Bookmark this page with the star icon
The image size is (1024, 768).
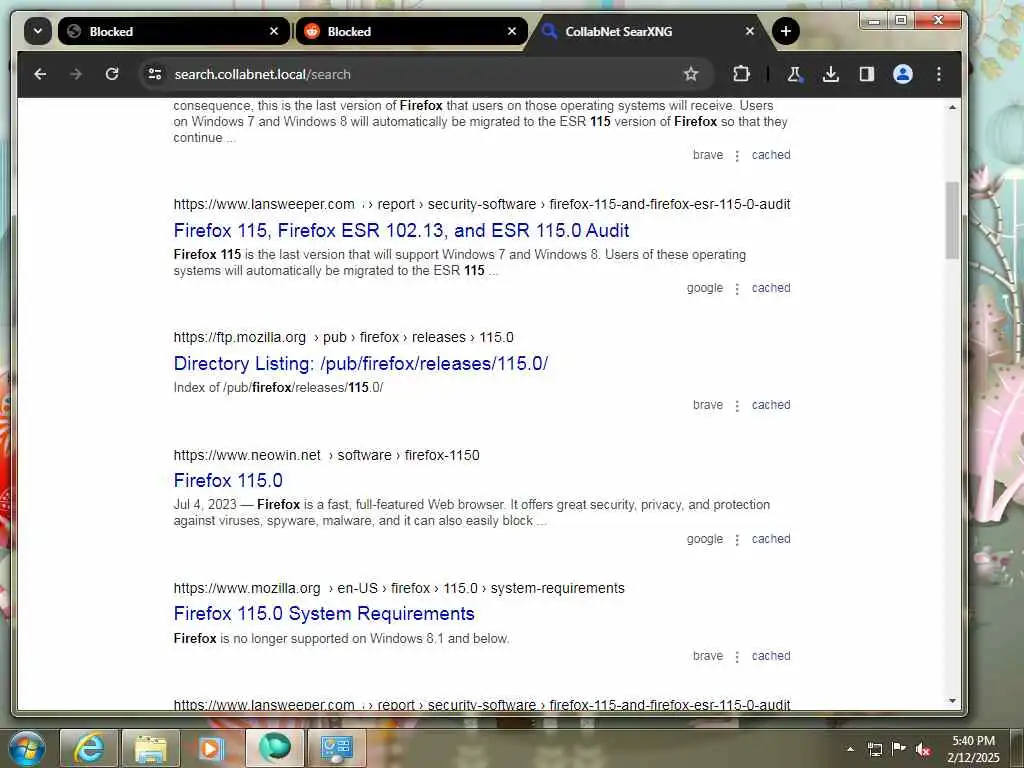(691, 74)
